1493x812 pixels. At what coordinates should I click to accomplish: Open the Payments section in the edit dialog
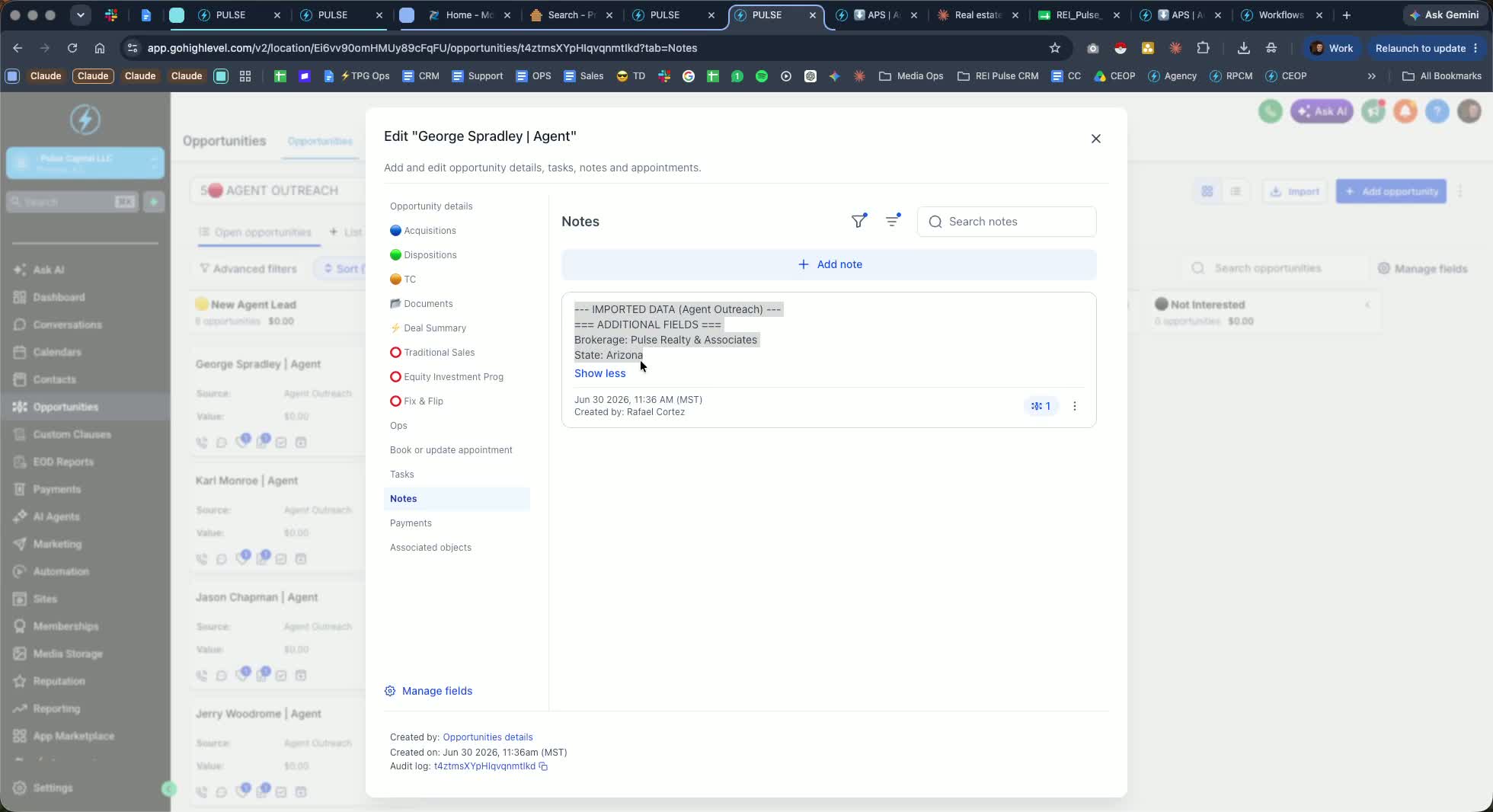point(411,523)
